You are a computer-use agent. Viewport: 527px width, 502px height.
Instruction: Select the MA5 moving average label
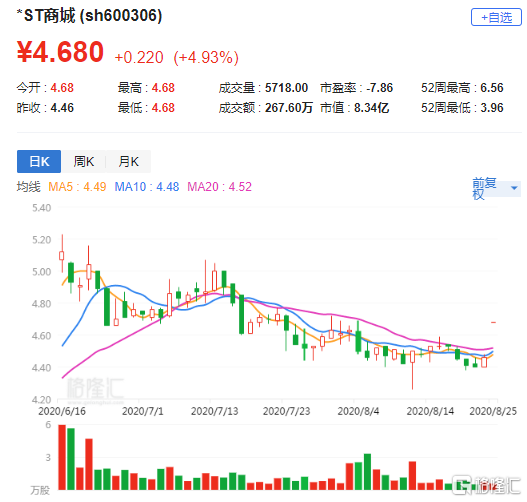[77, 187]
